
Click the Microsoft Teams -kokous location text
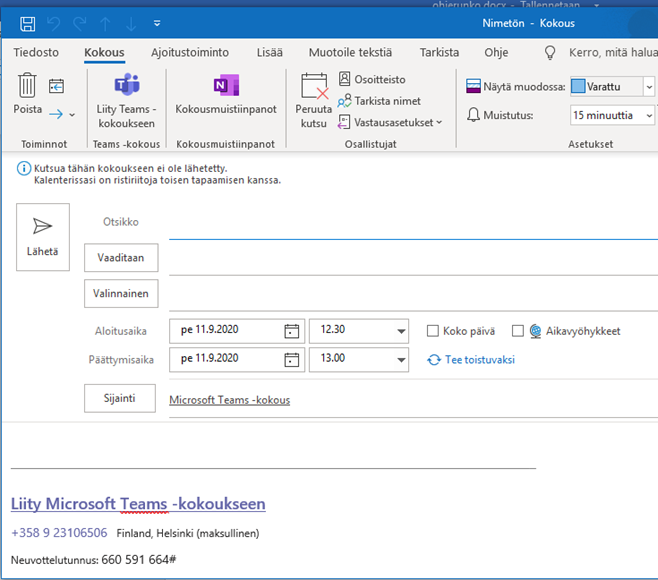[230, 400]
